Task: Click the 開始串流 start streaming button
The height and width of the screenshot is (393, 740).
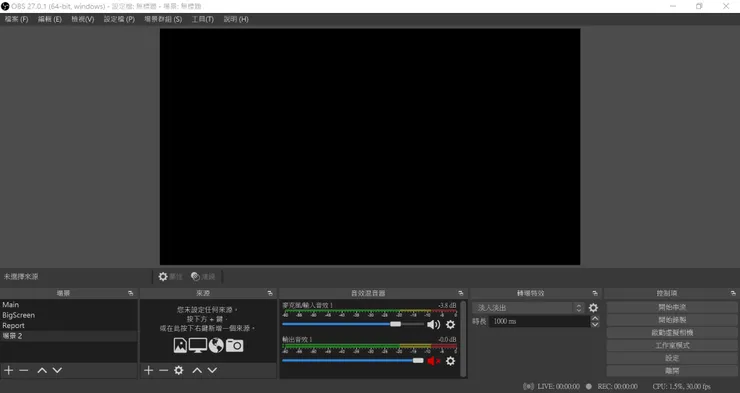Action: click(x=672, y=307)
